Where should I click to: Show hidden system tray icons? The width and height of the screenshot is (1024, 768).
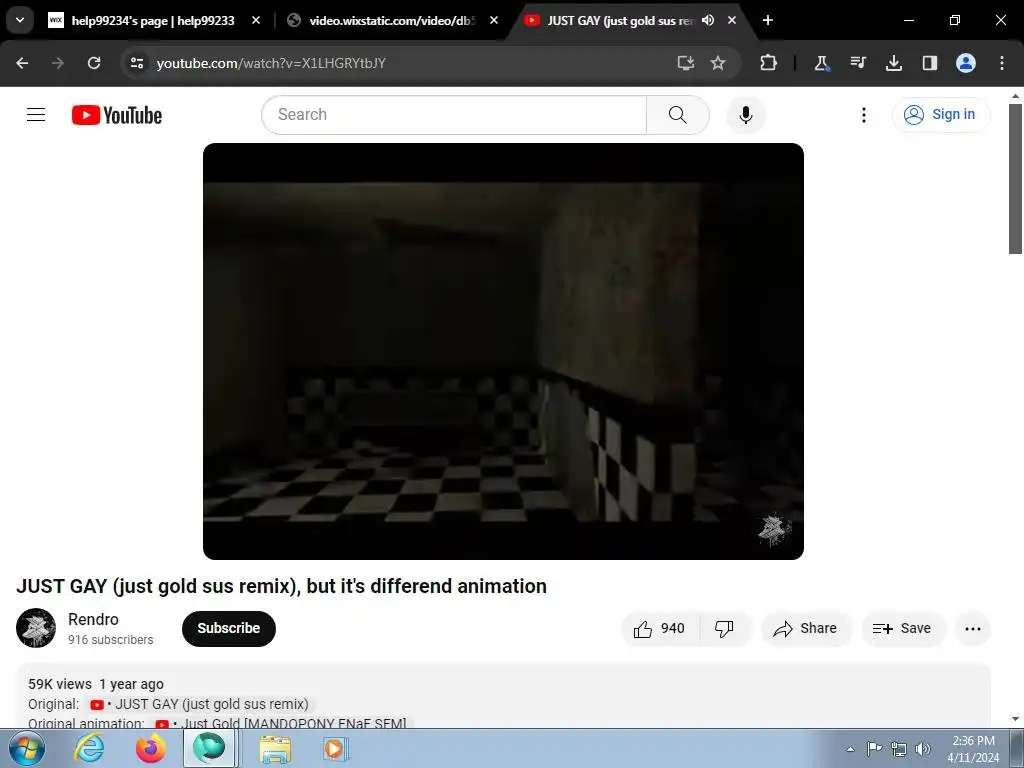(850, 749)
